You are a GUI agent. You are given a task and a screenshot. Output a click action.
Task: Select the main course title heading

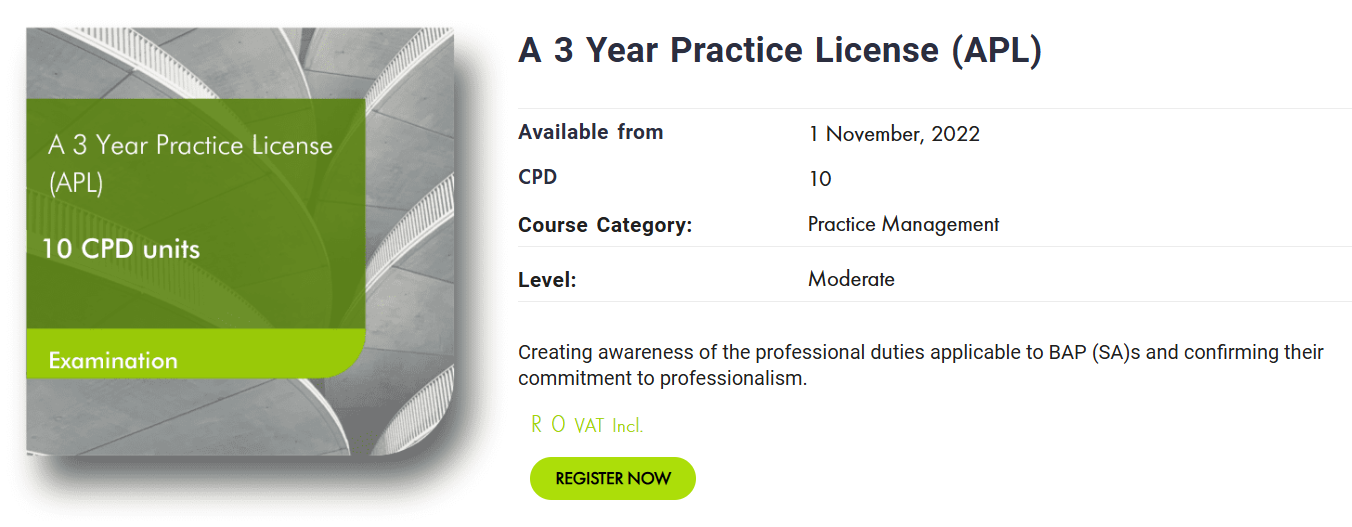coord(780,51)
